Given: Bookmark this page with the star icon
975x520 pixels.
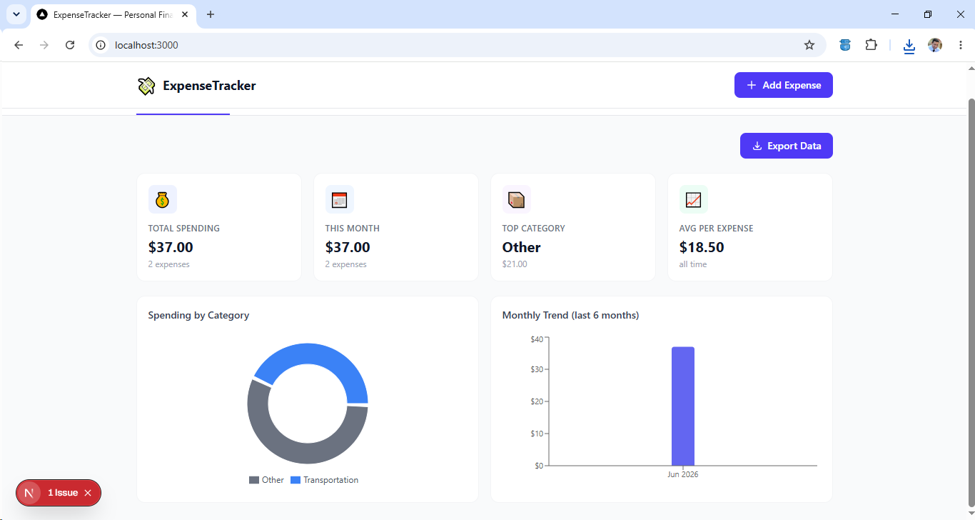Looking at the screenshot, I should coord(809,45).
